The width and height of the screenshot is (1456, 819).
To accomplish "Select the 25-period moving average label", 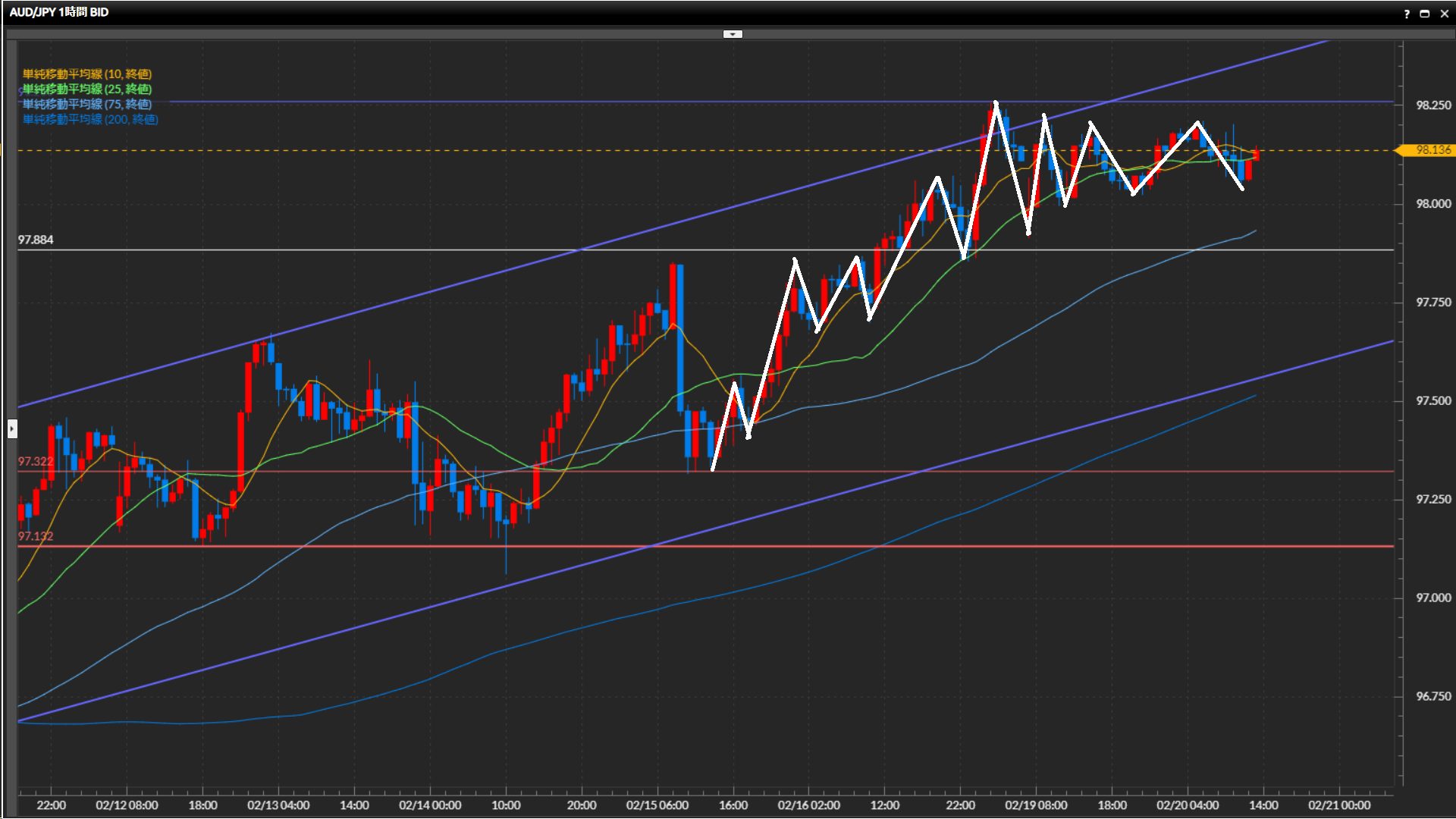I will pyautogui.click(x=87, y=89).
